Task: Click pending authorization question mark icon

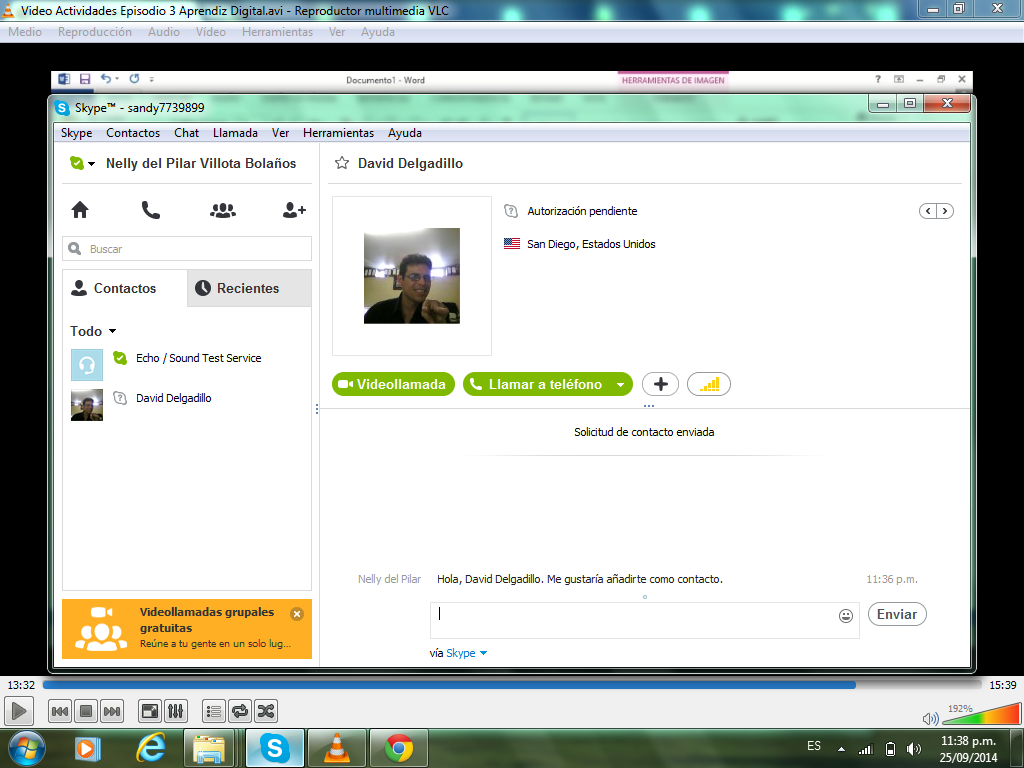Action: [x=511, y=211]
